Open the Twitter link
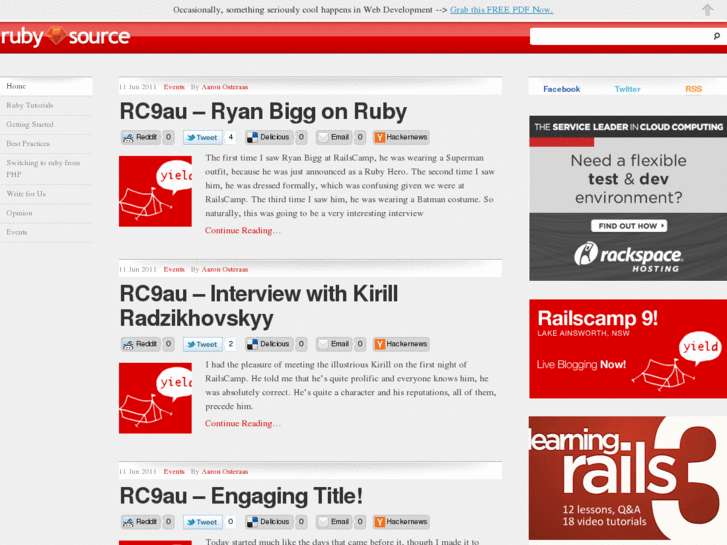727x545 pixels. point(627,89)
